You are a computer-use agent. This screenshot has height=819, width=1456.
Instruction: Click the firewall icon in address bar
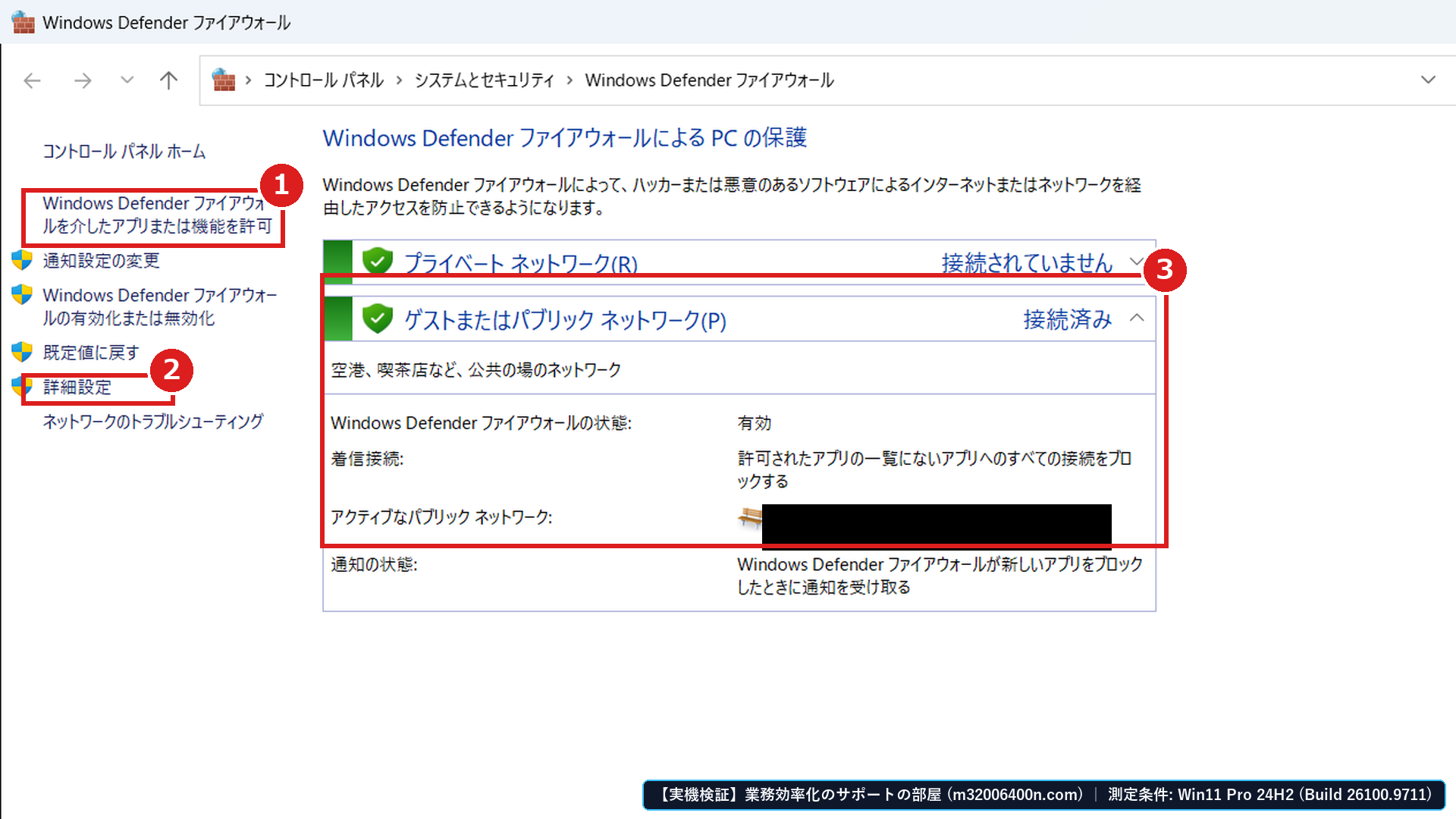(224, 80)
